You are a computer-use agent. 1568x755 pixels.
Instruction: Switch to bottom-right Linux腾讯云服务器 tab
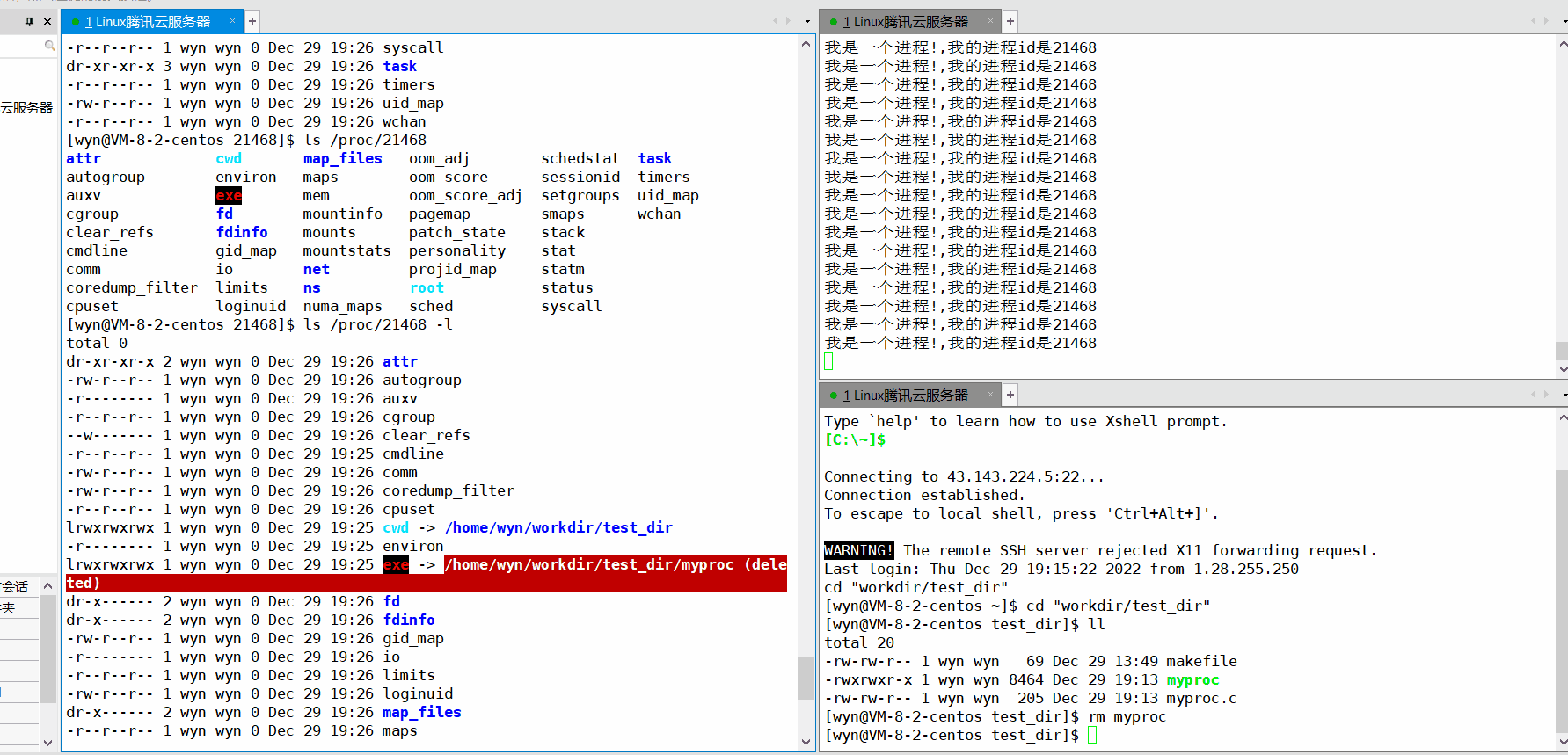[906, 395]
